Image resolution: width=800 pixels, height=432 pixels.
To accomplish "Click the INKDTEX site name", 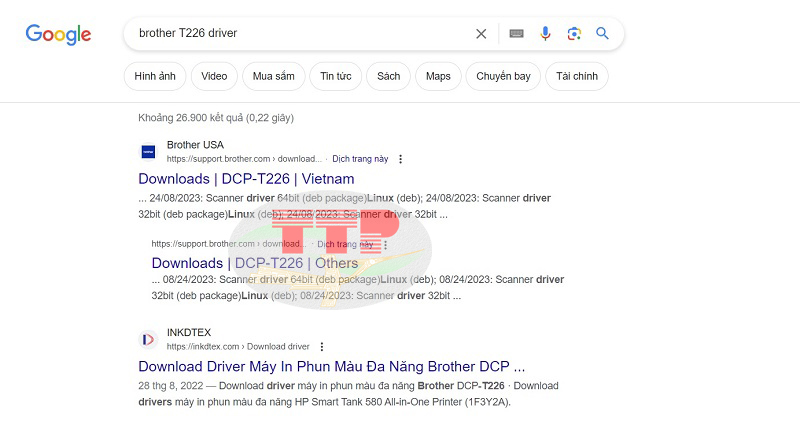I will [x=189, y=333].
